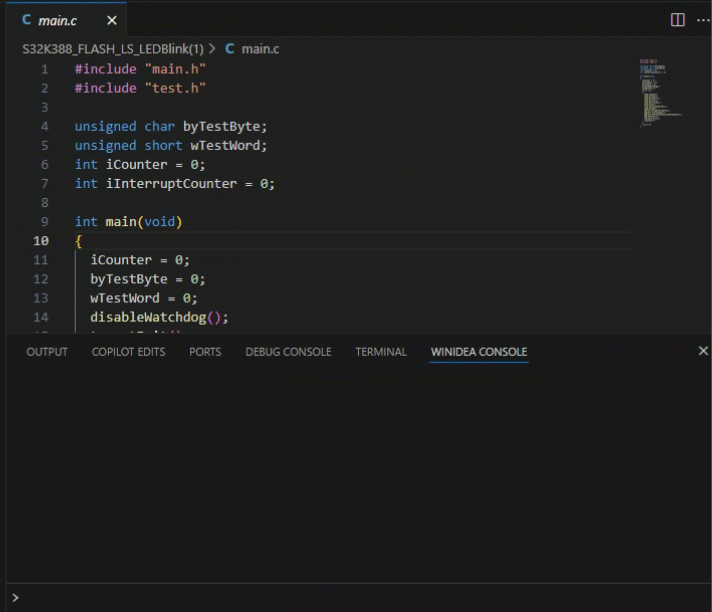Split the editor to the right
The height and width of the screenshot is (612, 712).
coord(677,20)
